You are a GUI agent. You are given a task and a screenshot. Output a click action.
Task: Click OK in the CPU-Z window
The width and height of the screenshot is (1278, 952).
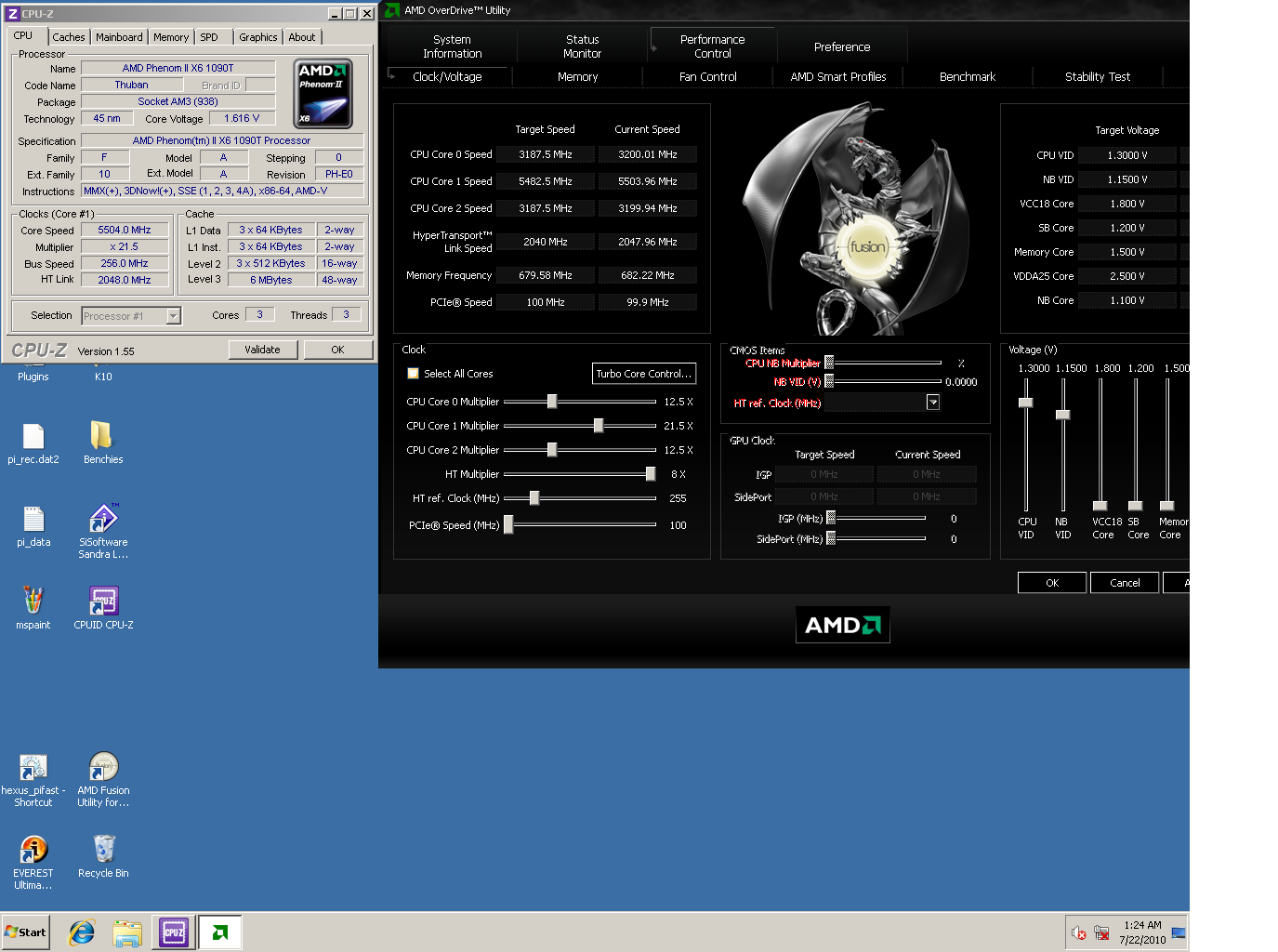pos(337,350)
